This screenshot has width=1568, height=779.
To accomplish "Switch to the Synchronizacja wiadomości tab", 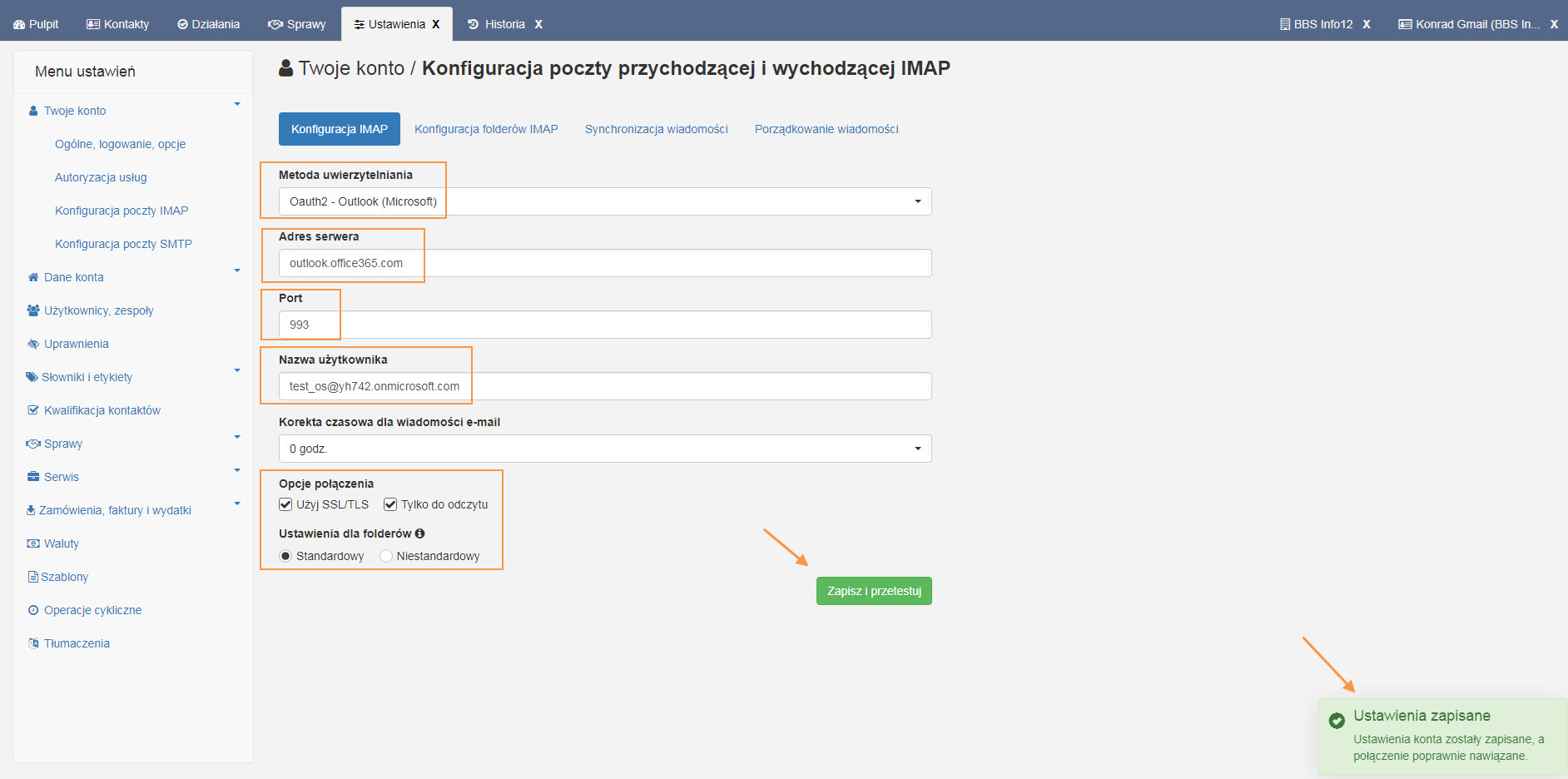I will [657, 129].
